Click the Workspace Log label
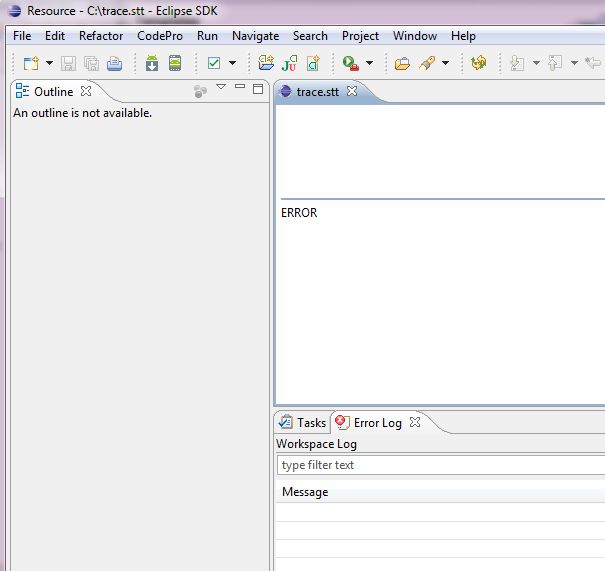Screen dimensions: 605x571 coord(316,444)
